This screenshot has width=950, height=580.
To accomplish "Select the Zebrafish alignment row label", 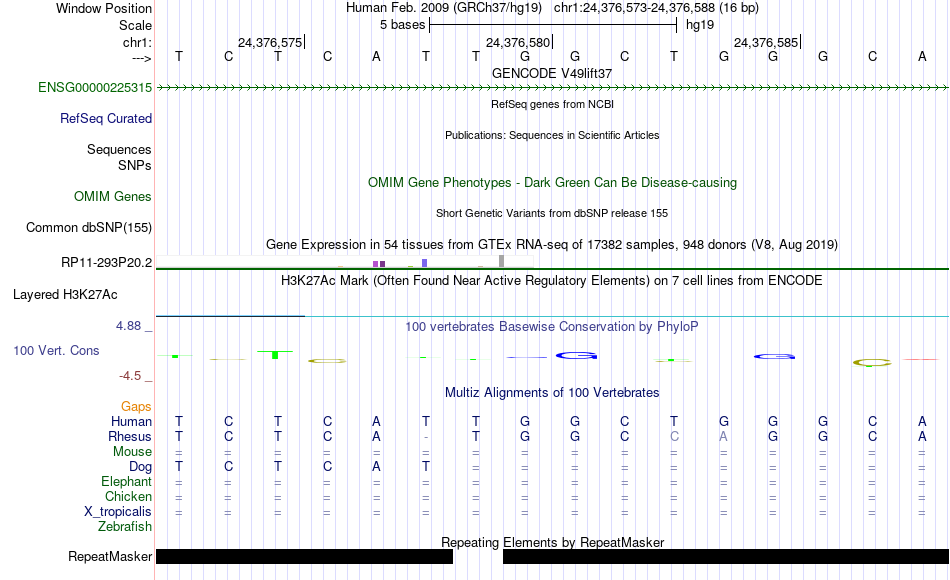I will [x=125, y=526].
